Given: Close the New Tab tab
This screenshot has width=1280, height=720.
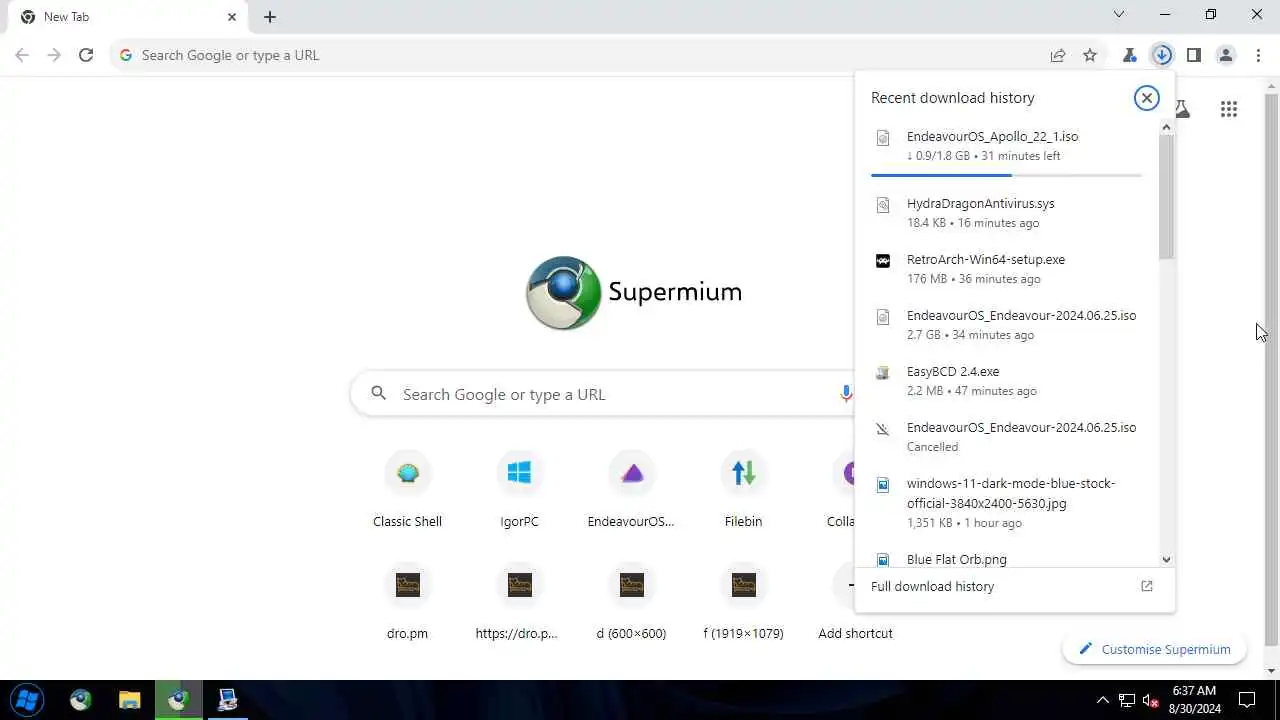Looking at the screenshot, I should point(232,17).
